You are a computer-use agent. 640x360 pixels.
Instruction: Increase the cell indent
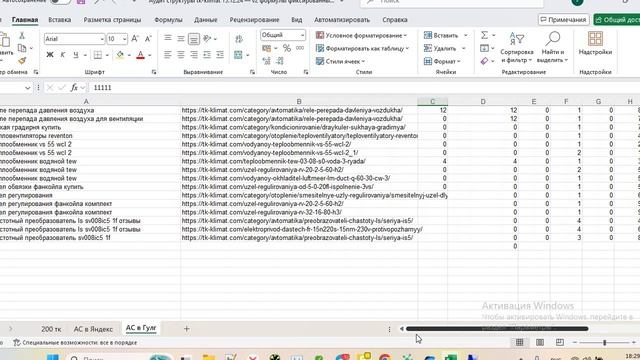coord(220,55)
